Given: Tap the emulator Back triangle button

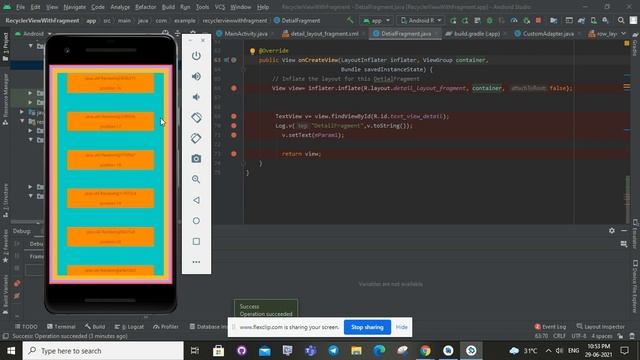Looking at the screenshot, I should coord(196,200).
